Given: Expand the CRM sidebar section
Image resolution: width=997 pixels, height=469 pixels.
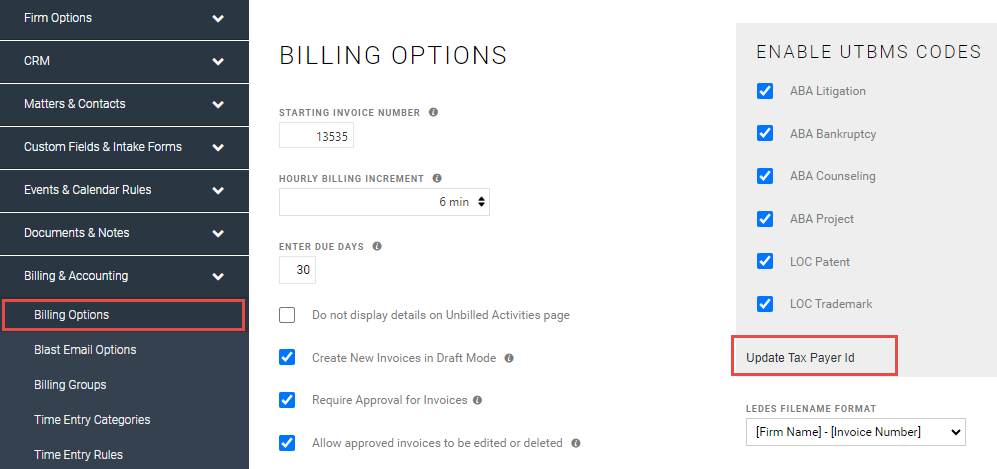Looking at the screenshot, I should pos(218,61).
